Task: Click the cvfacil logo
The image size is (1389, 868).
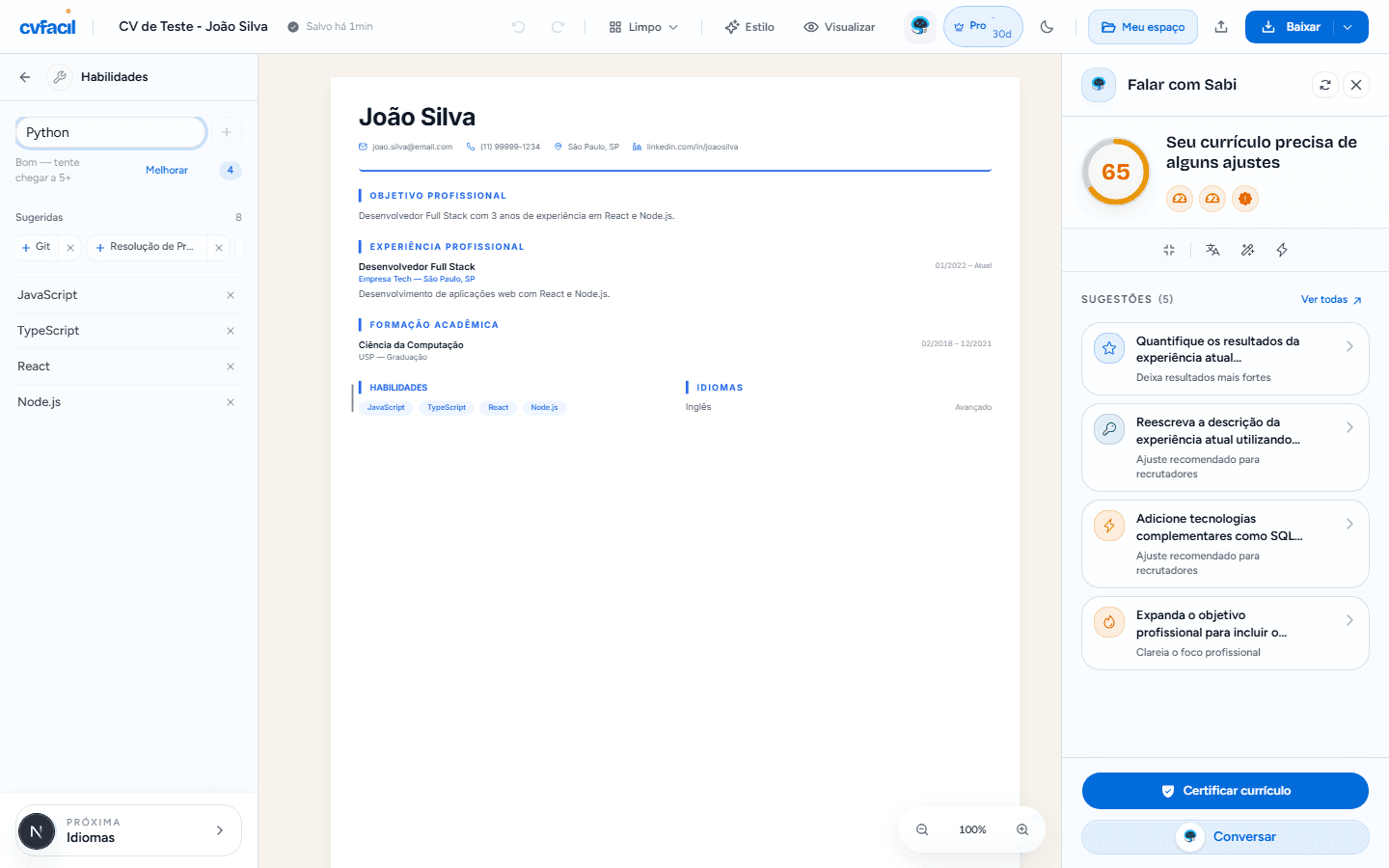Action: coord(47,26)
